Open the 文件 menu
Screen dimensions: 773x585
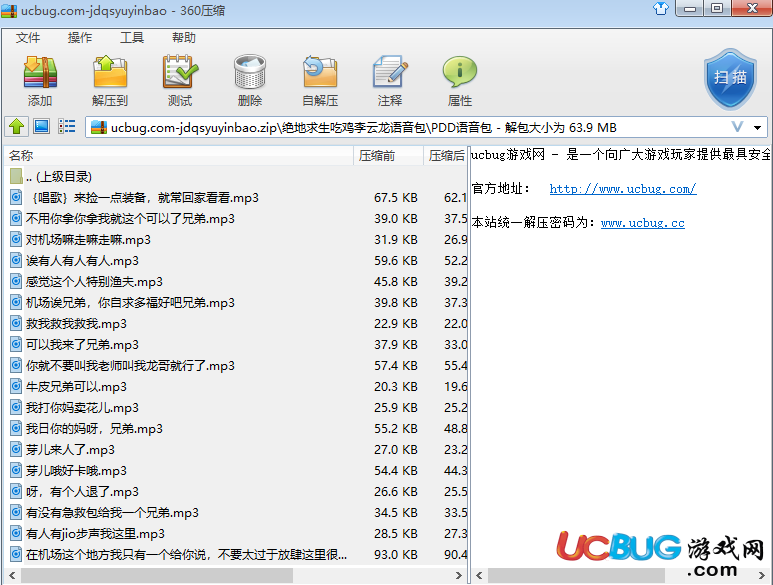pyautogui.click(x=28, y=38)
